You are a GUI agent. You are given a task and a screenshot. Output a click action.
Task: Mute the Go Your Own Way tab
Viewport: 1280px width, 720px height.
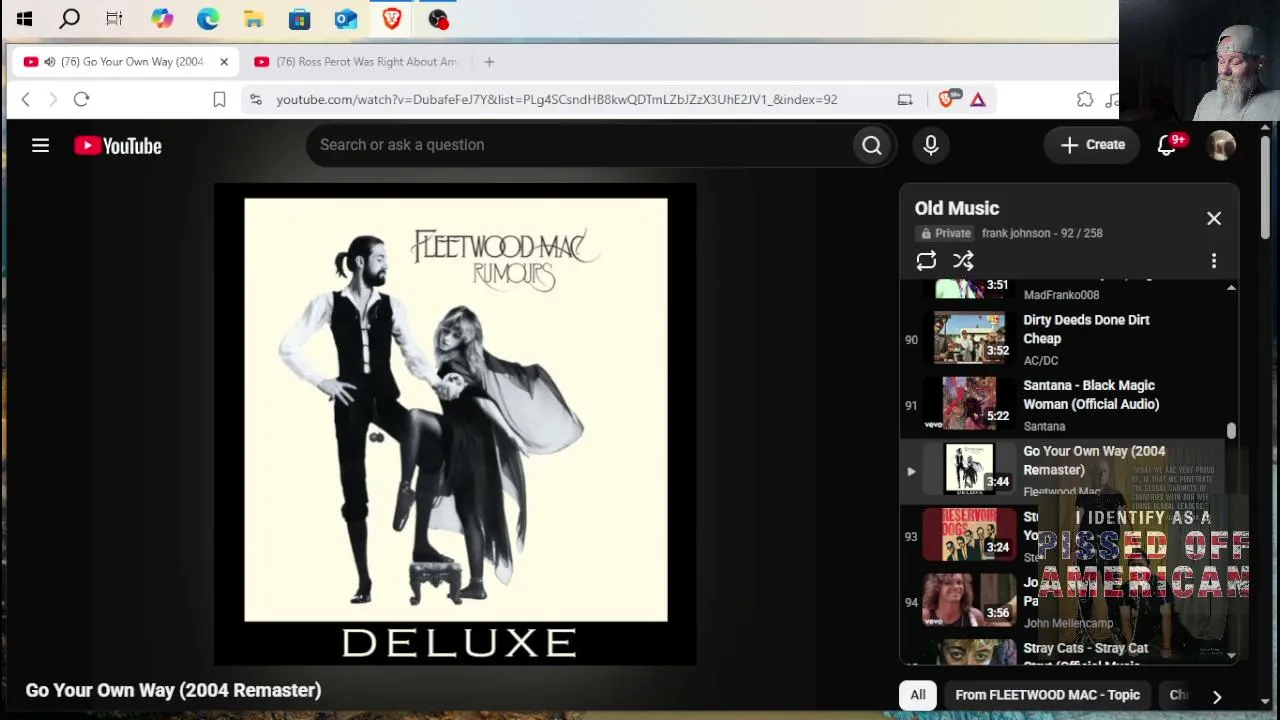[x=49, y=62]
